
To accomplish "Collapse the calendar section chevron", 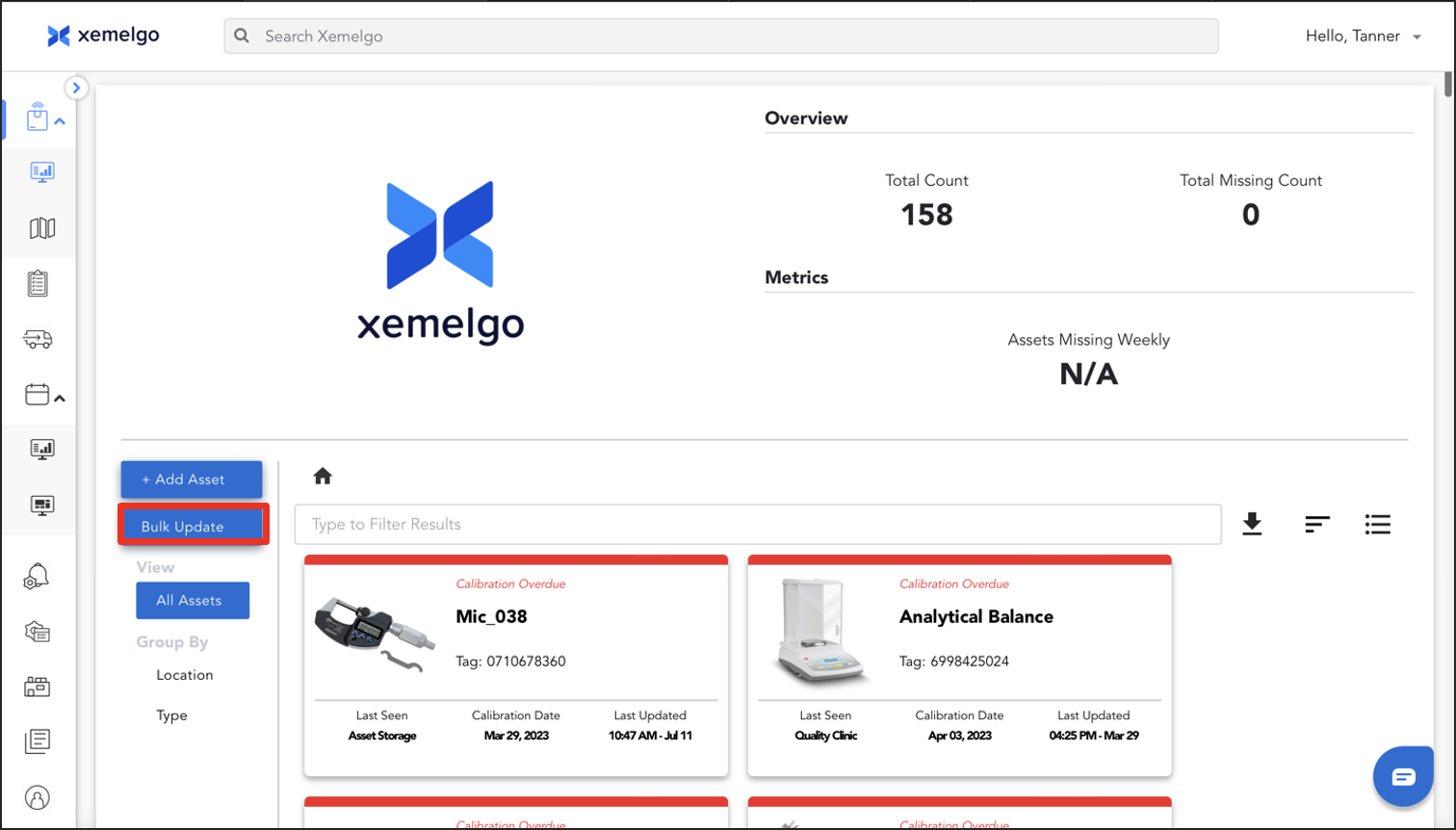I will (x=60, y=399).
